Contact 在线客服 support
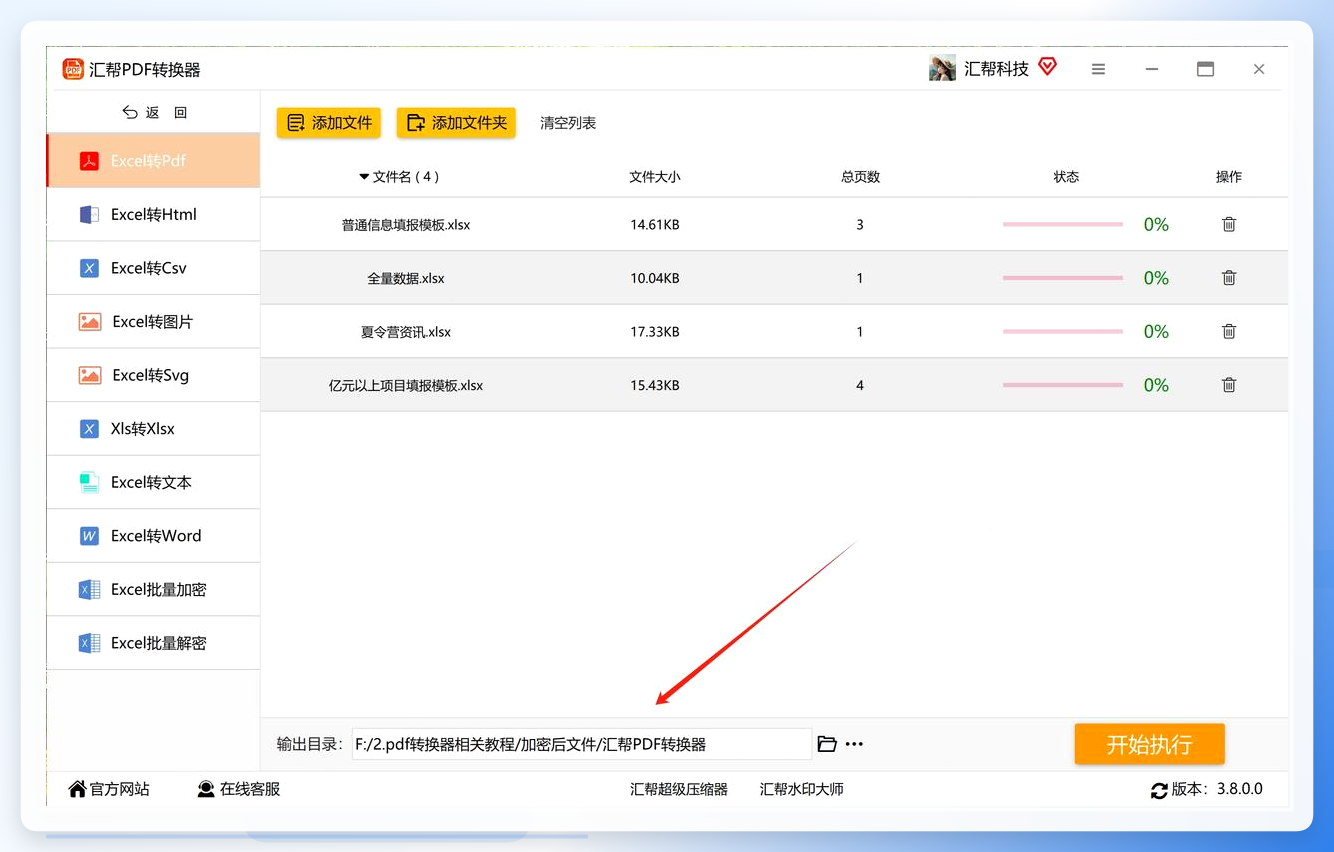This screenshot has width=1334, height=852. [x=238, y=789]
